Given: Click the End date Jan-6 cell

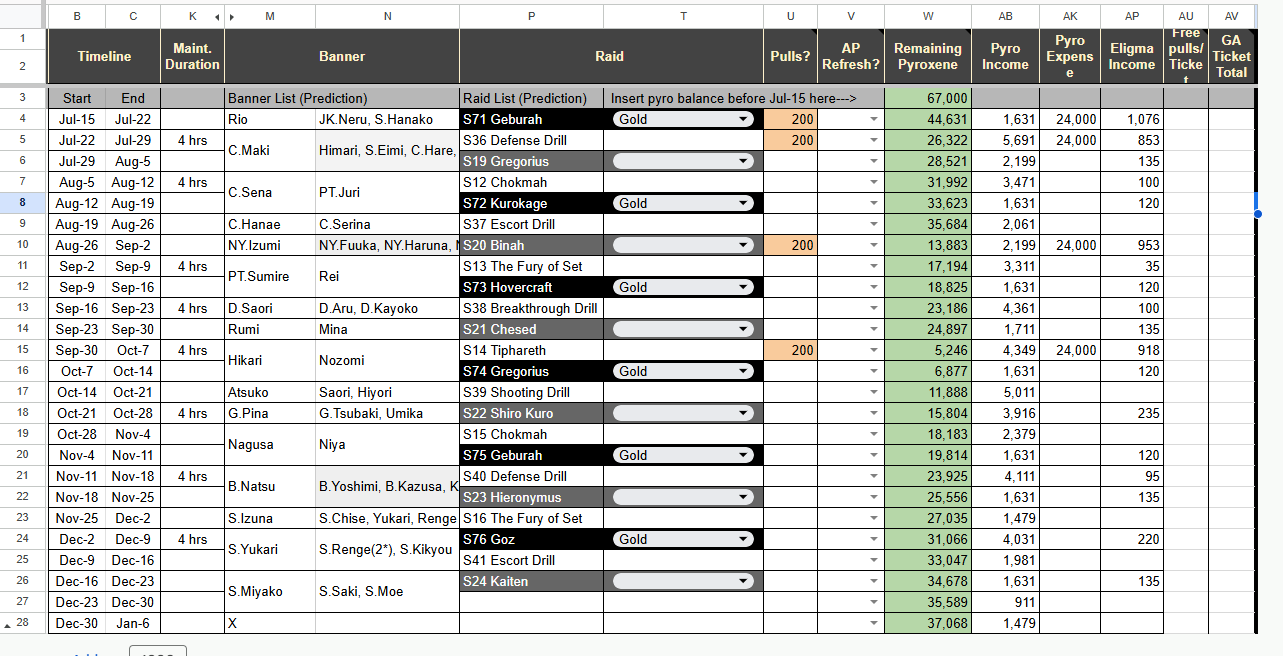Looking at the screenshot, I should (x=133, y=623).
